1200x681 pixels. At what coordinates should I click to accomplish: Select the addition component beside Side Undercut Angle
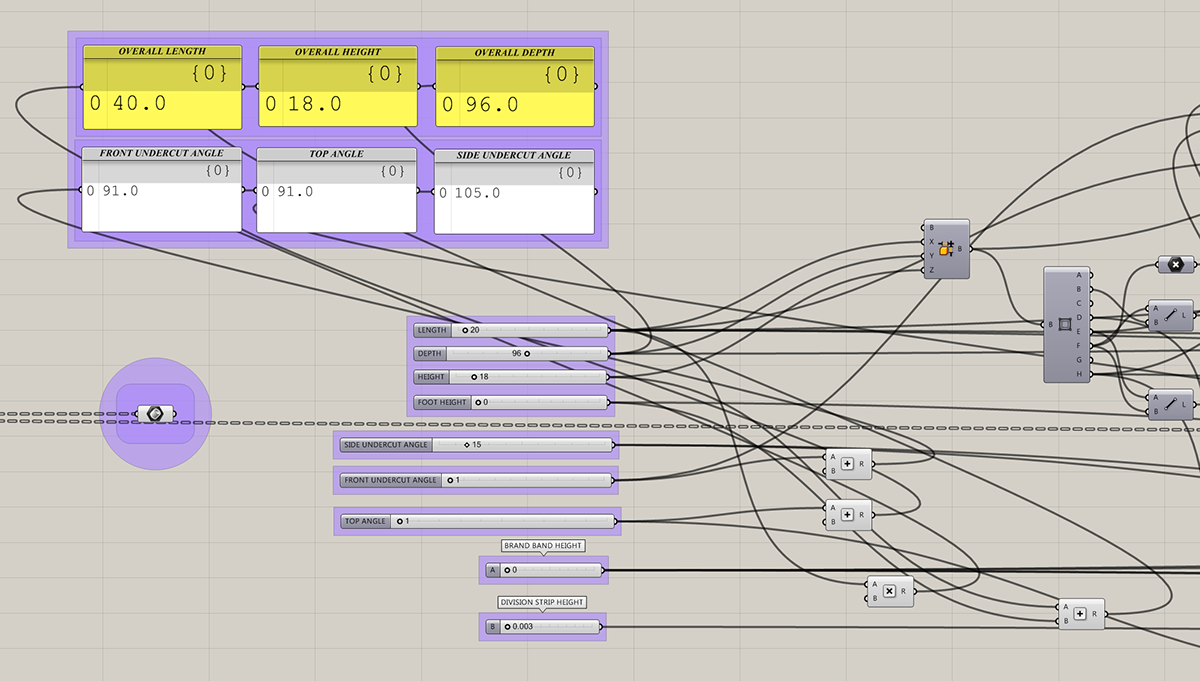pyautogui.click(x=847, y=464)
